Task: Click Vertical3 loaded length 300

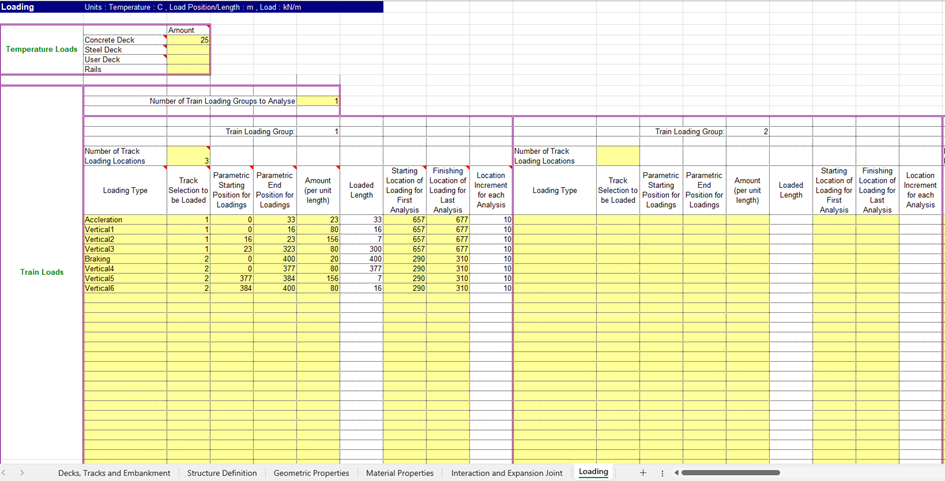Action: tap(361, 249)
